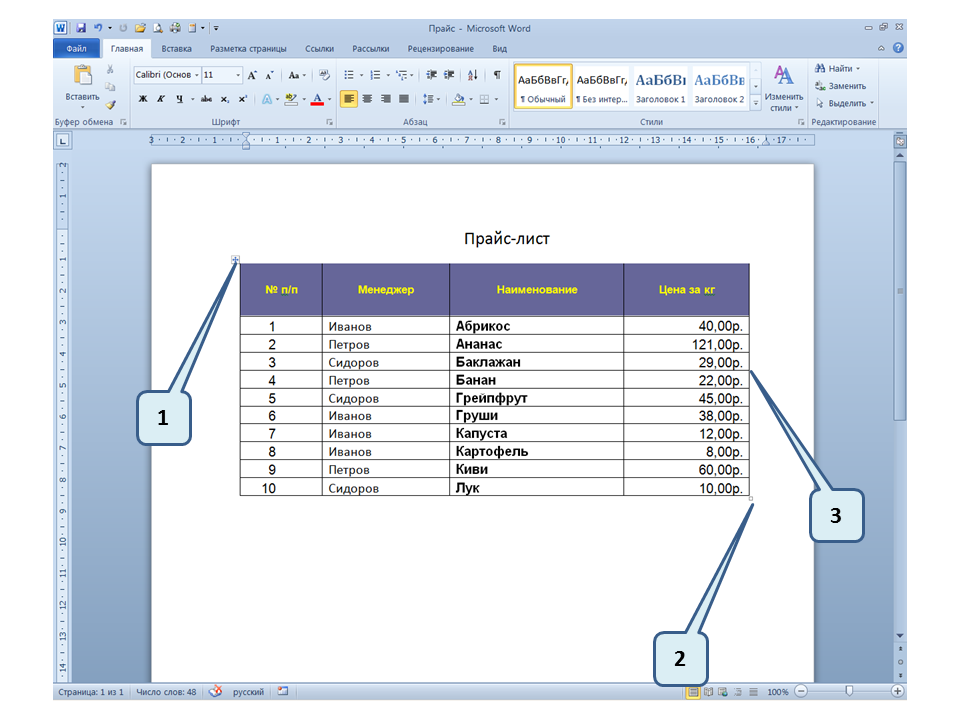Toggle show paragraph marks (¶)
Viewport: 960px width, 720px height.
click(x=497, y=75)
